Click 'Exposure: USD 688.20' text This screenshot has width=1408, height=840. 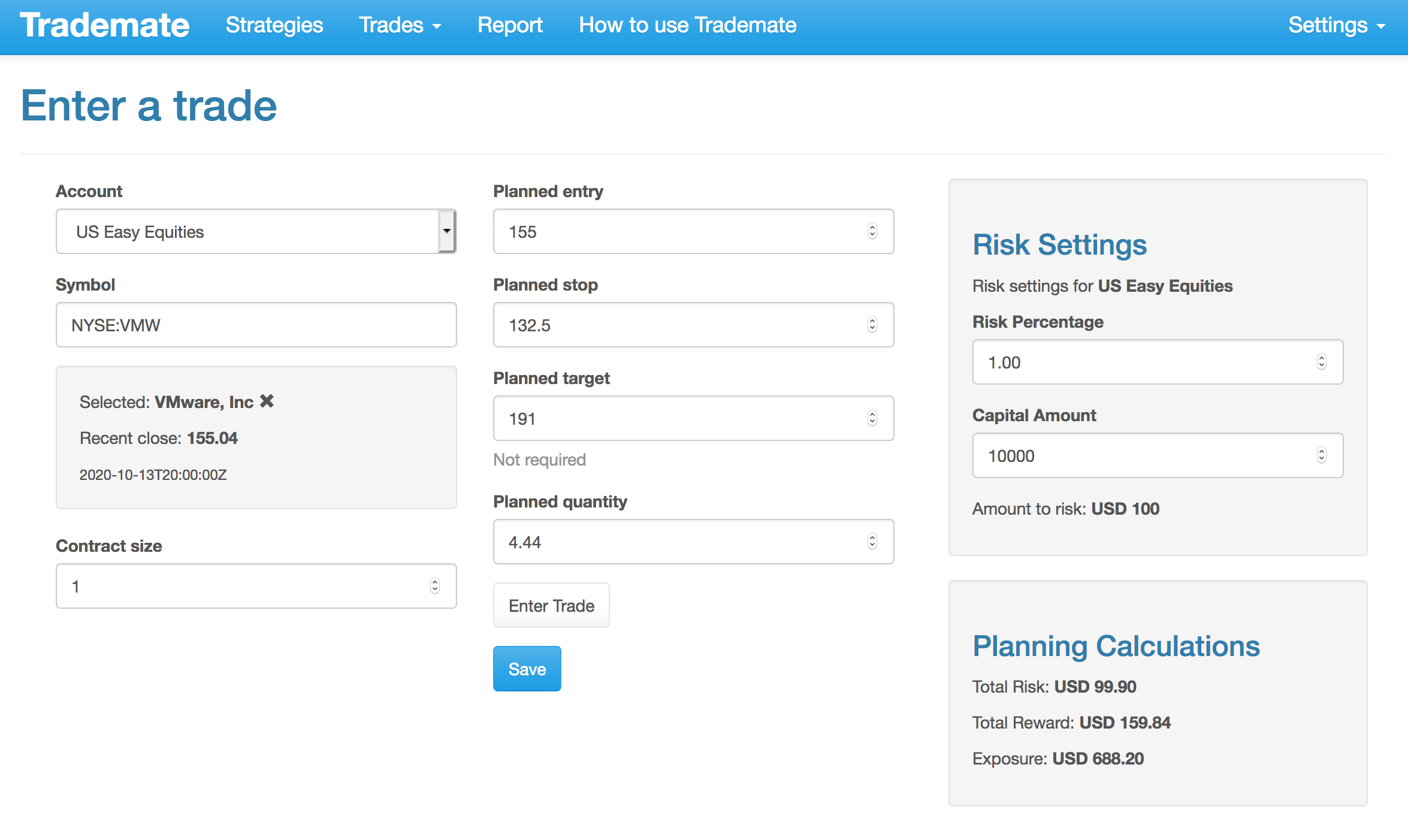[x=1058, y=759]
